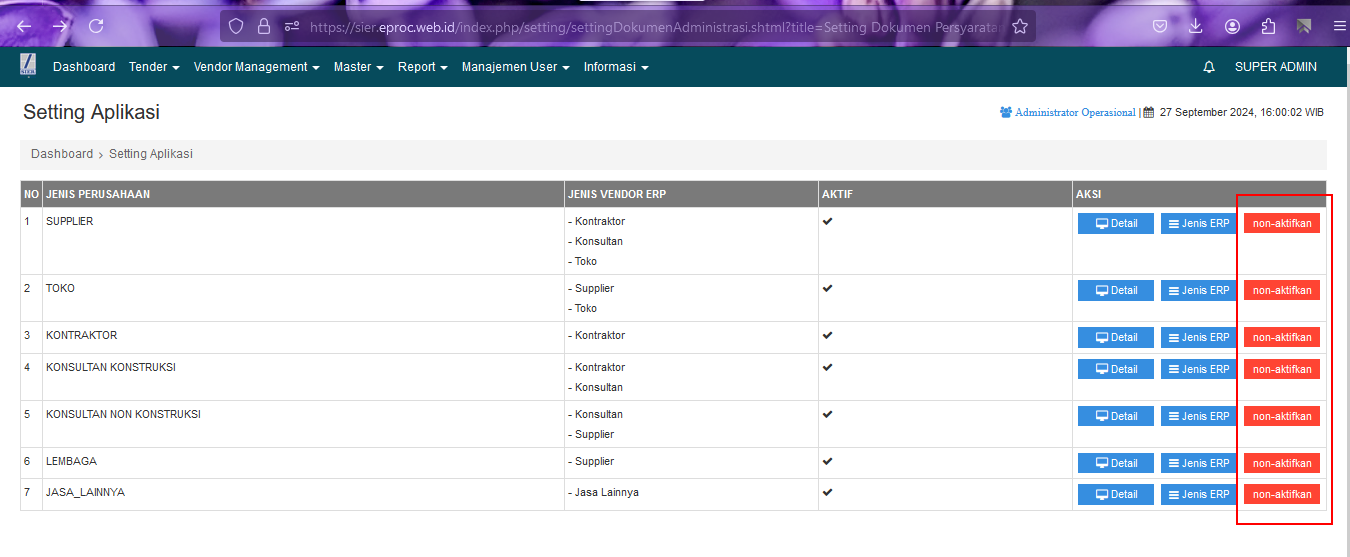
Task: Deactivate SUPPLIER with non-aktifkan button
Action: tap(1281, 223)
